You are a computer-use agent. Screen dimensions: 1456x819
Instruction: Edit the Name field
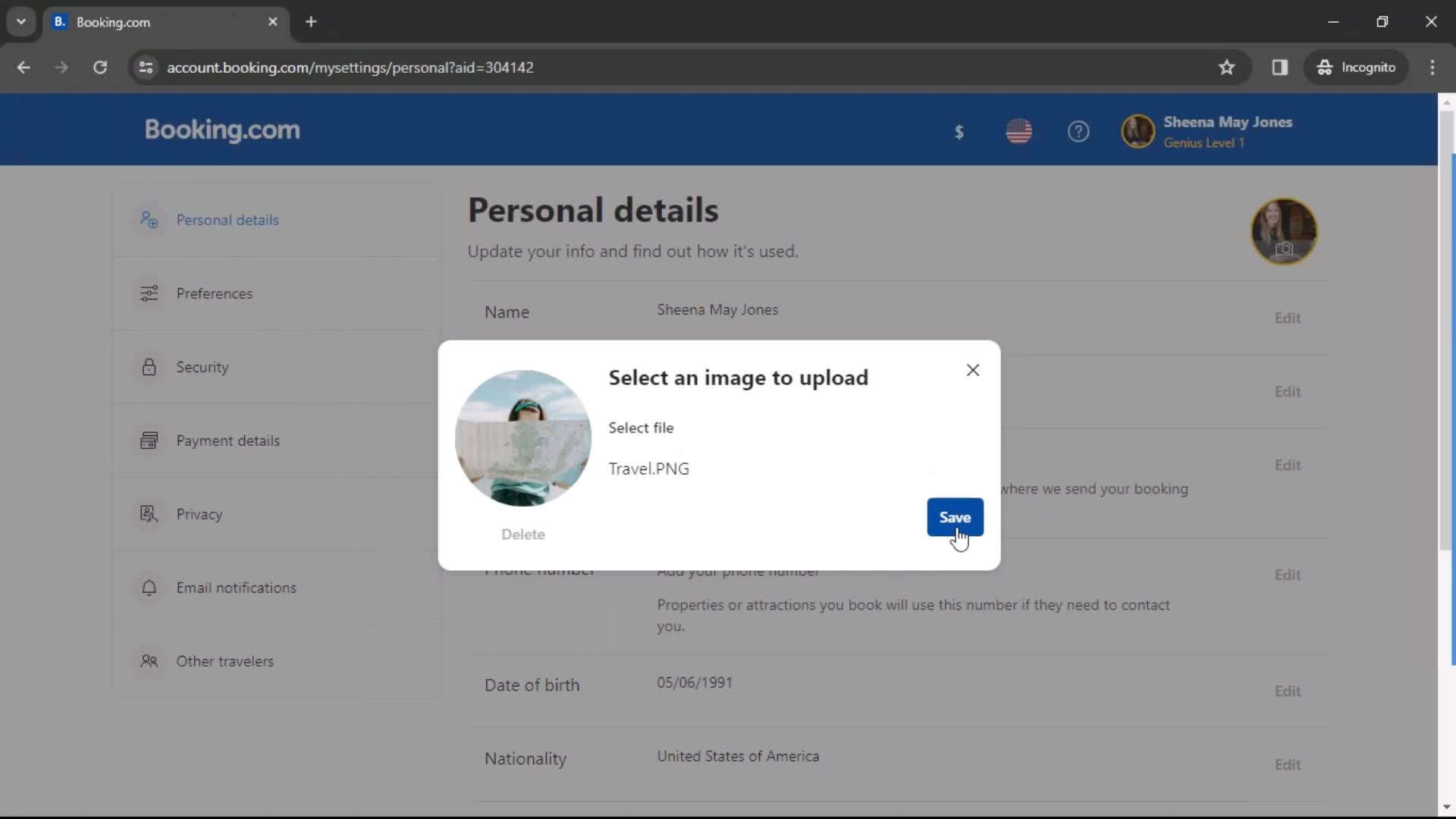coord(1289,318)
